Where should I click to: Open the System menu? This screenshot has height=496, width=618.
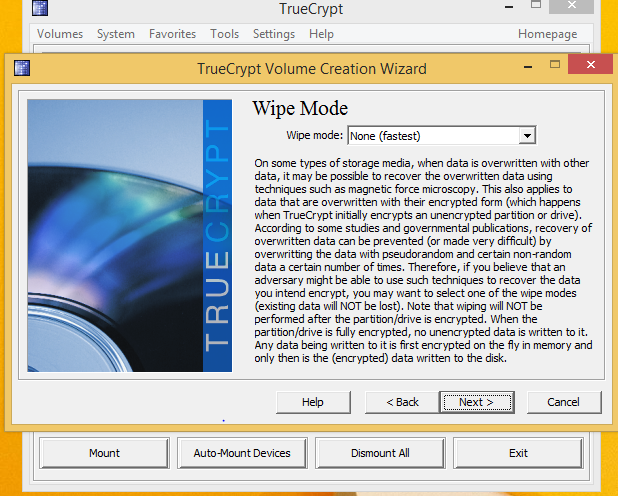tap(116, 34)
